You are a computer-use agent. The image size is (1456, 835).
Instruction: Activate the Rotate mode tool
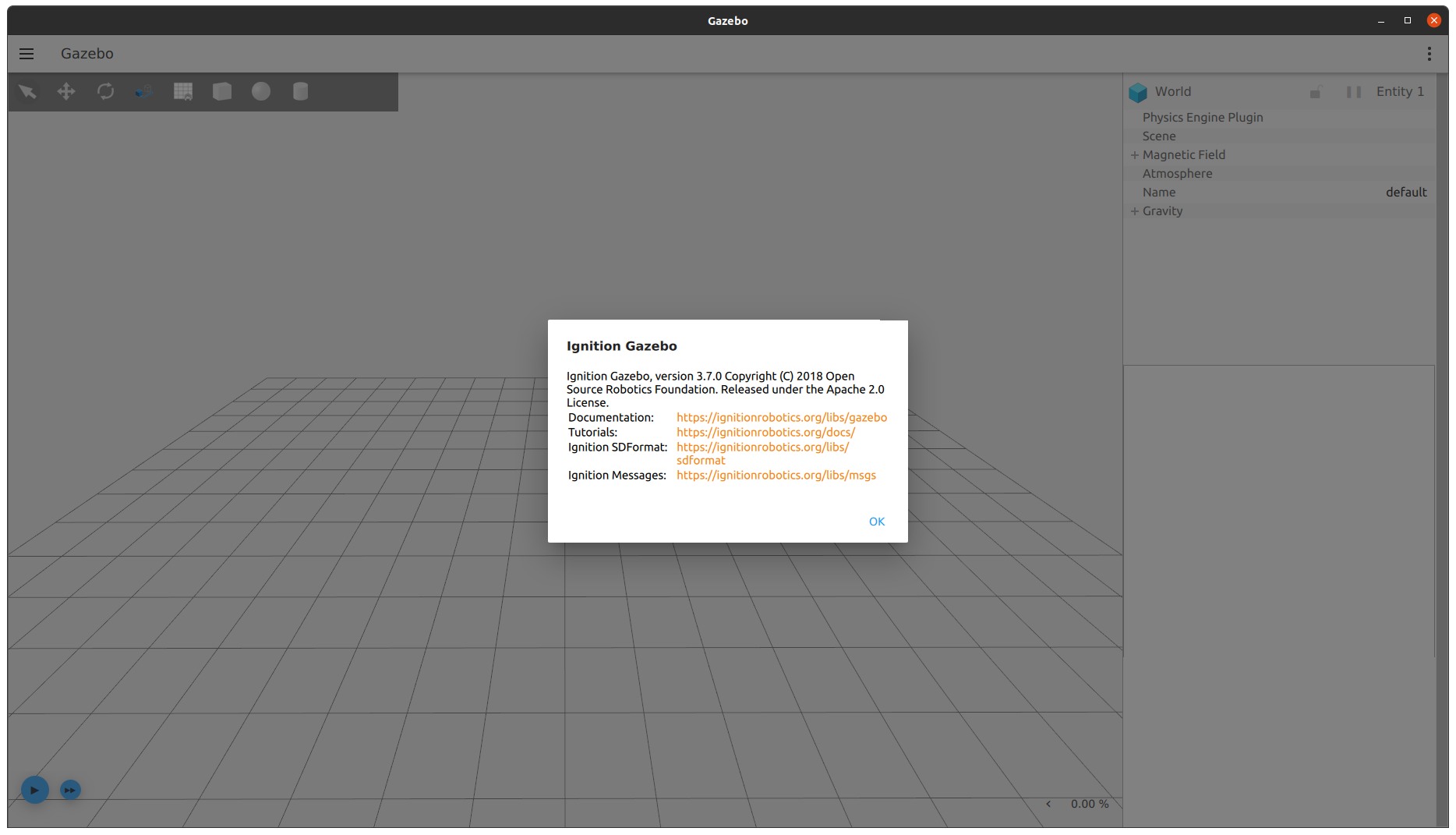[105, 92]
